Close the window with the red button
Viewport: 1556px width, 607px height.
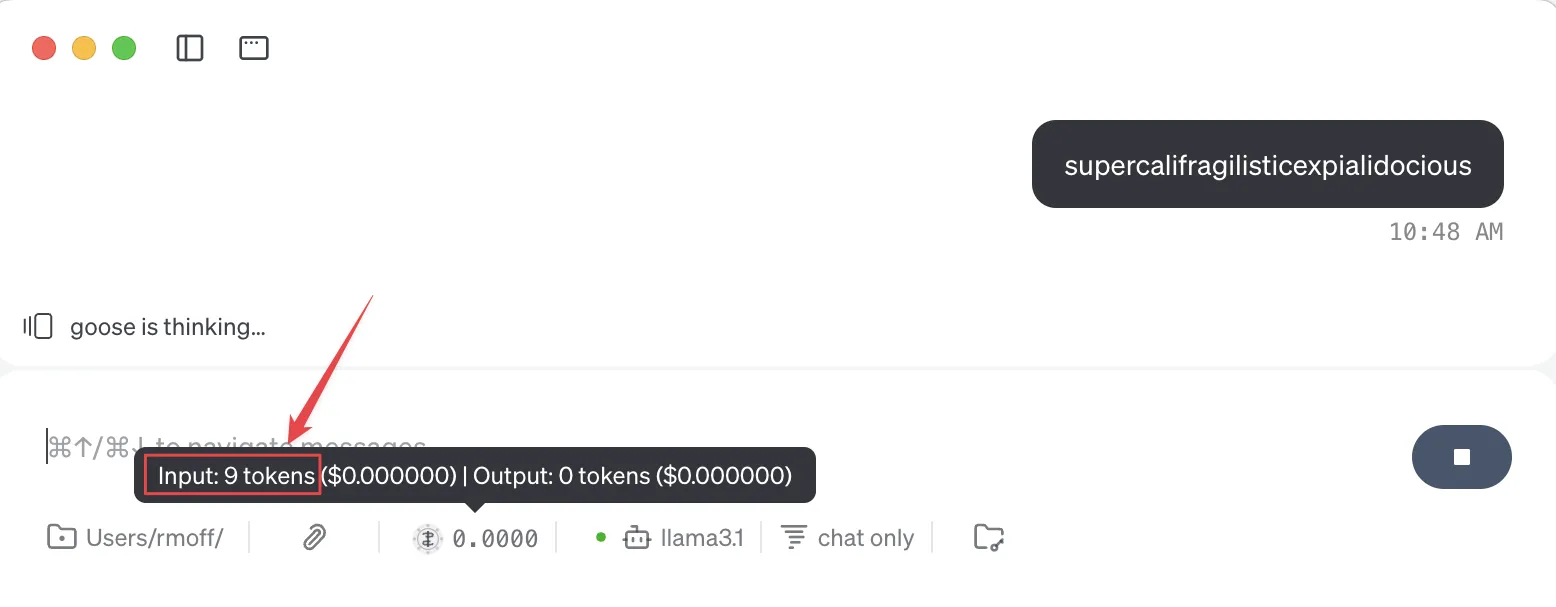point(44,48)
